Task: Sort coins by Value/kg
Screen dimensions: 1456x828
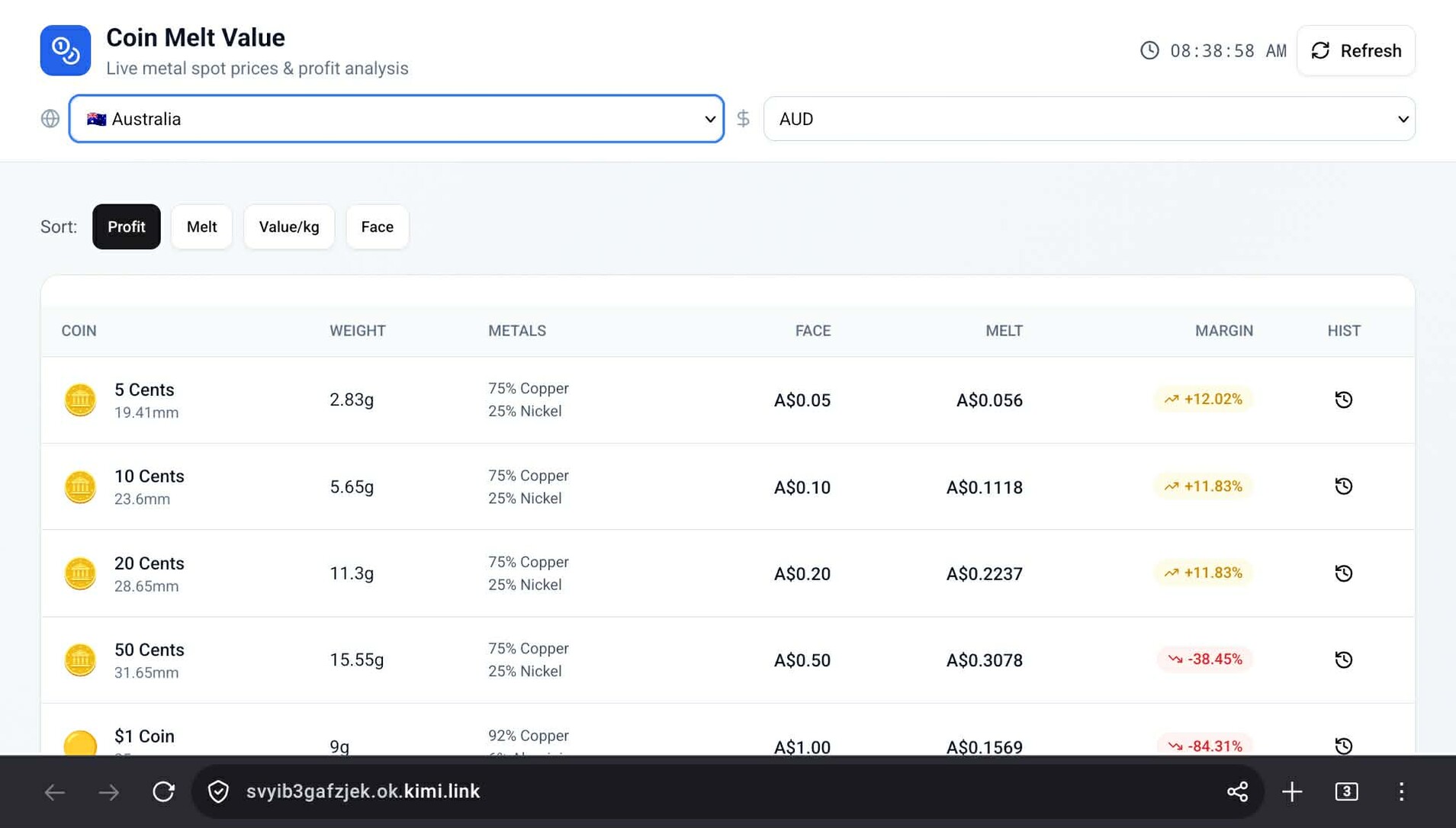Action: pyautogui.click(x=289, y=226)
